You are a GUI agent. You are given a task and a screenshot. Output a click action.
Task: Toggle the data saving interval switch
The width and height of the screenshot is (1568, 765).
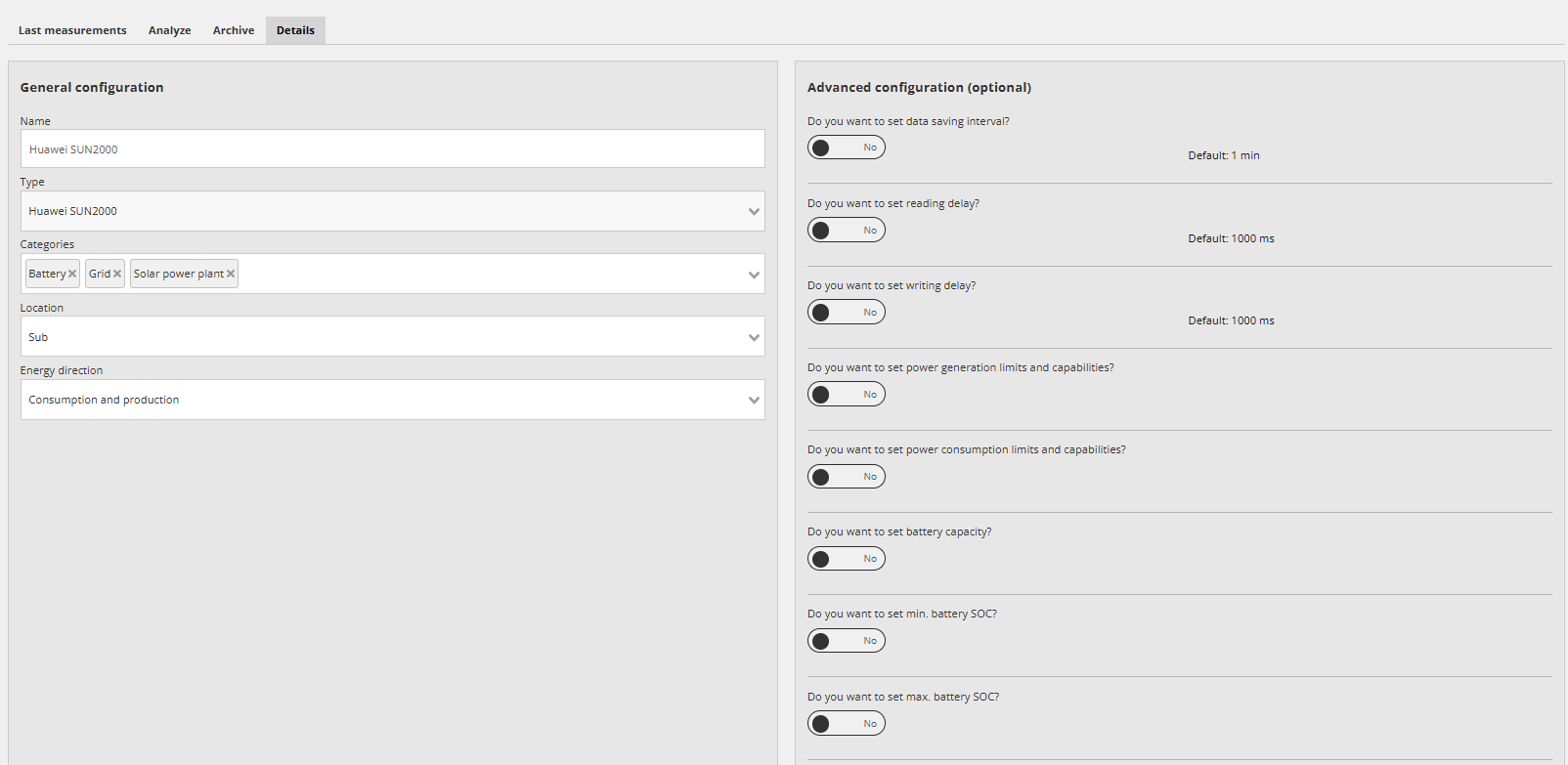point(846,148)
